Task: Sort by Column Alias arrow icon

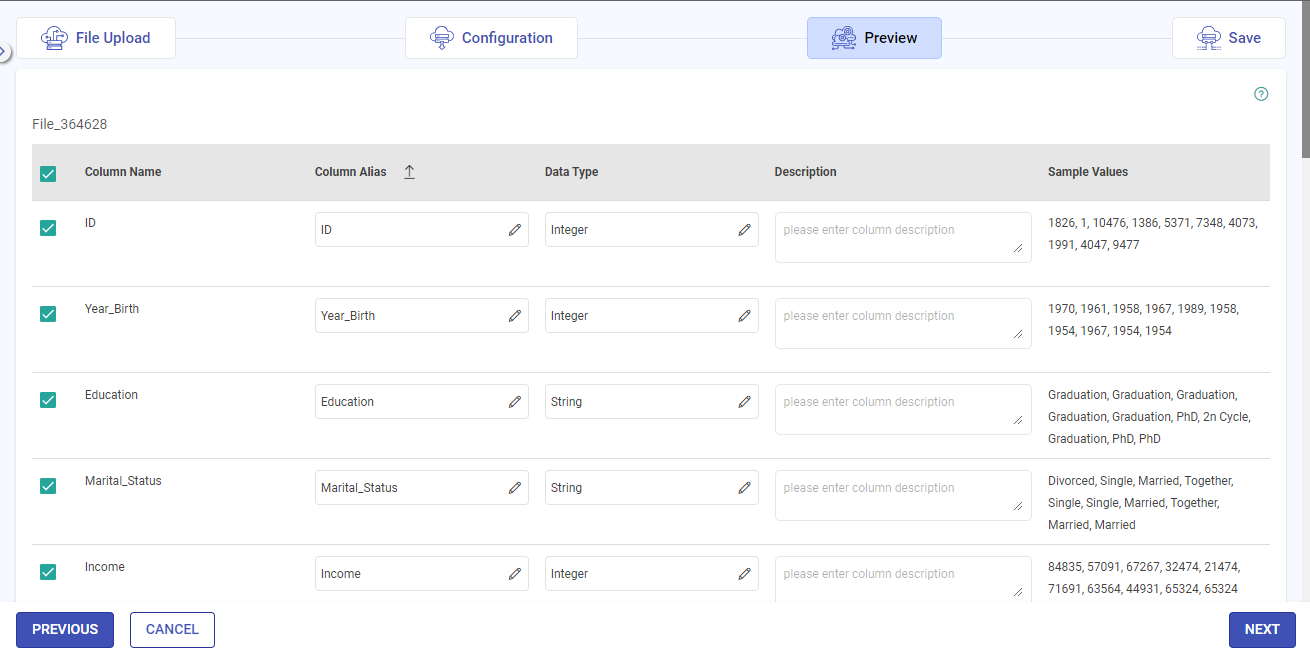Action: (x=409, y=172)
